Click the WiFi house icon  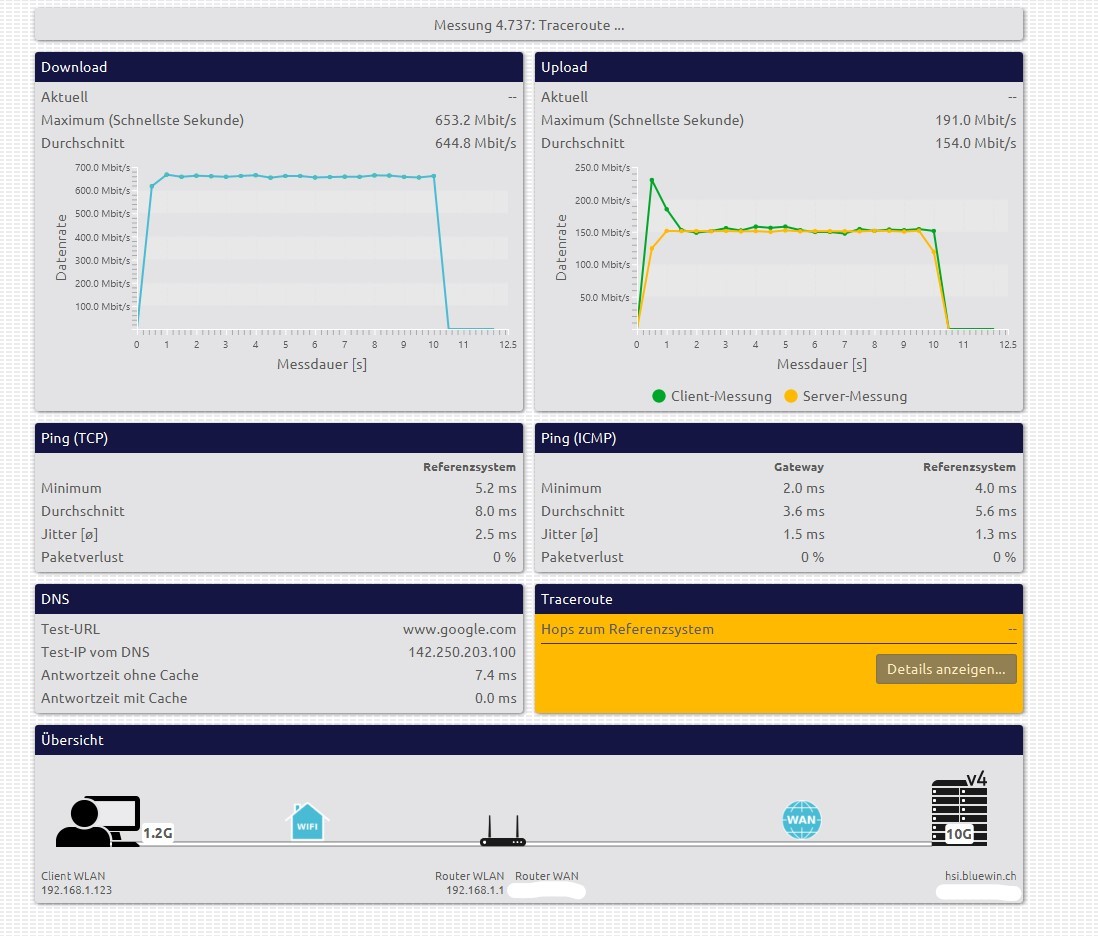point(307,821)
